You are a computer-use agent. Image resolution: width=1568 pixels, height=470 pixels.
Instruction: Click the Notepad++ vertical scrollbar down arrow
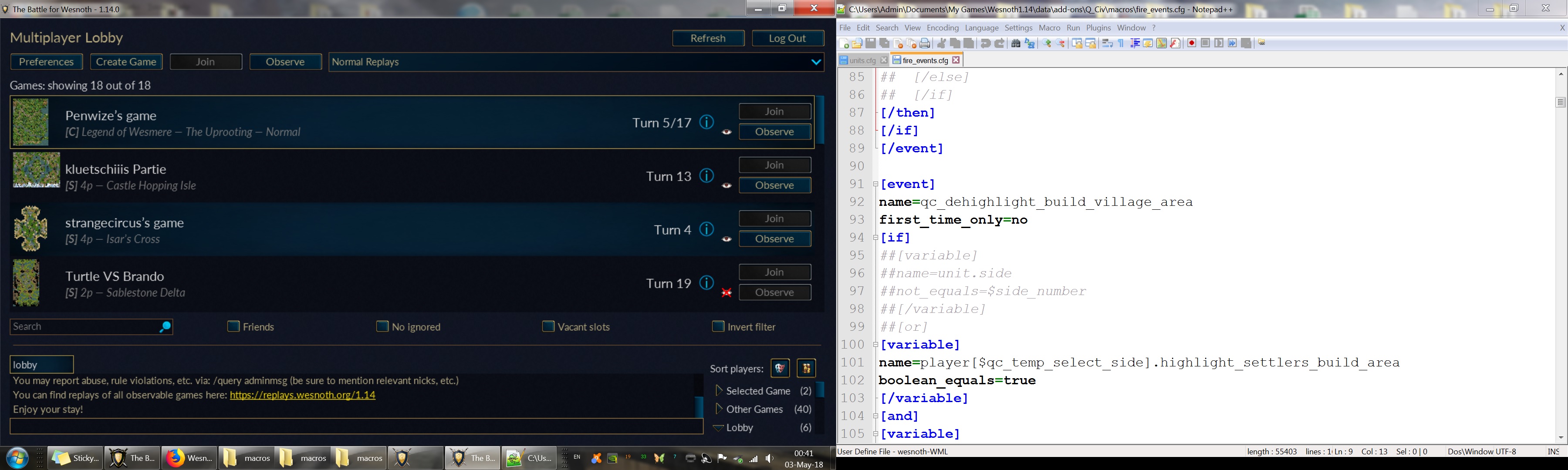(1561, 438)
